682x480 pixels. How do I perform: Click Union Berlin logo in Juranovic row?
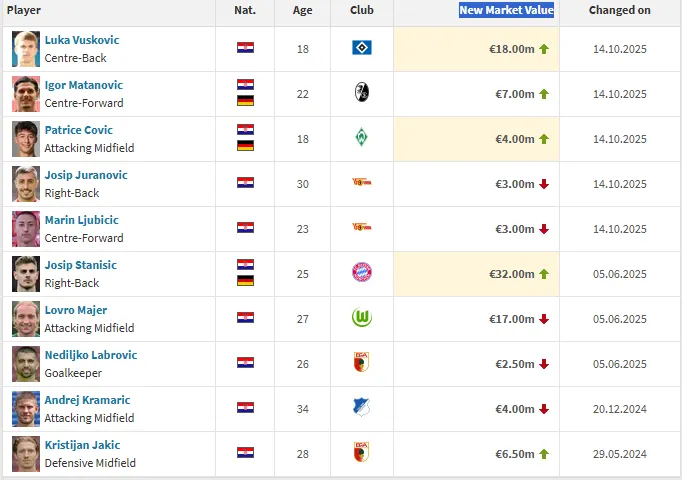click(x=362, y=183)
